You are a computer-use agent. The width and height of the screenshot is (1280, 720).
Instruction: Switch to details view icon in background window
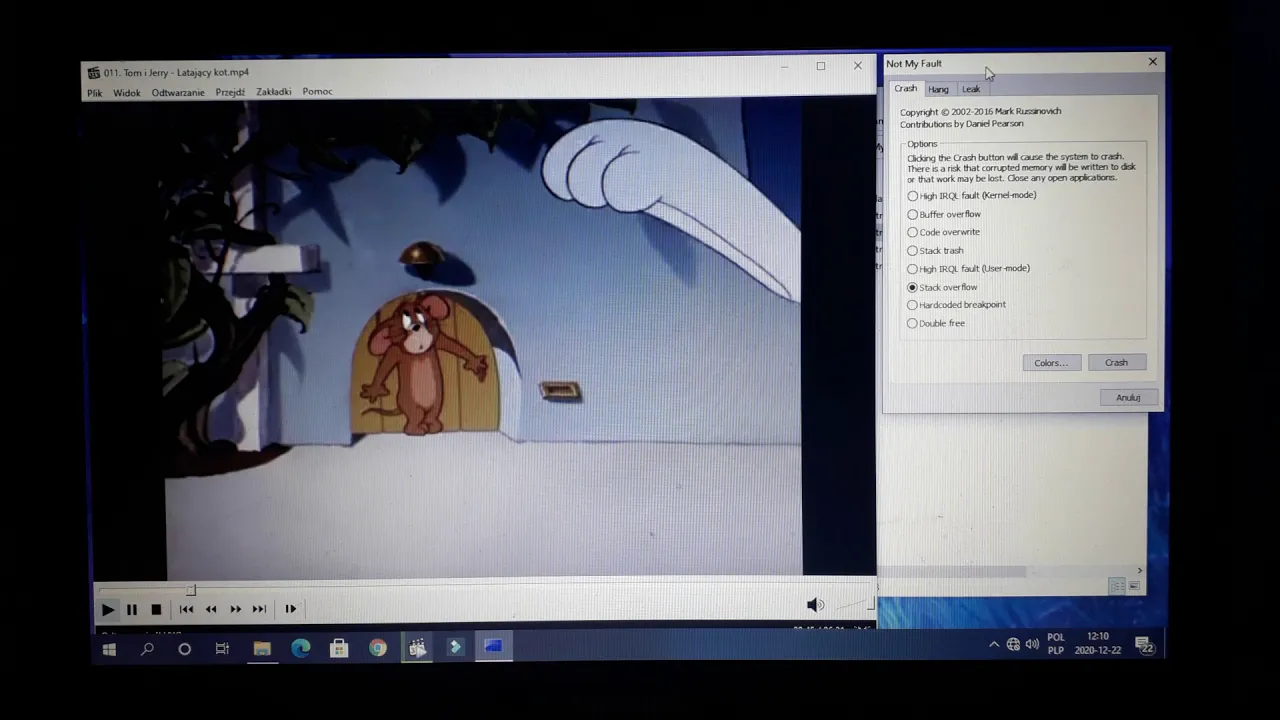[1117, 586]
